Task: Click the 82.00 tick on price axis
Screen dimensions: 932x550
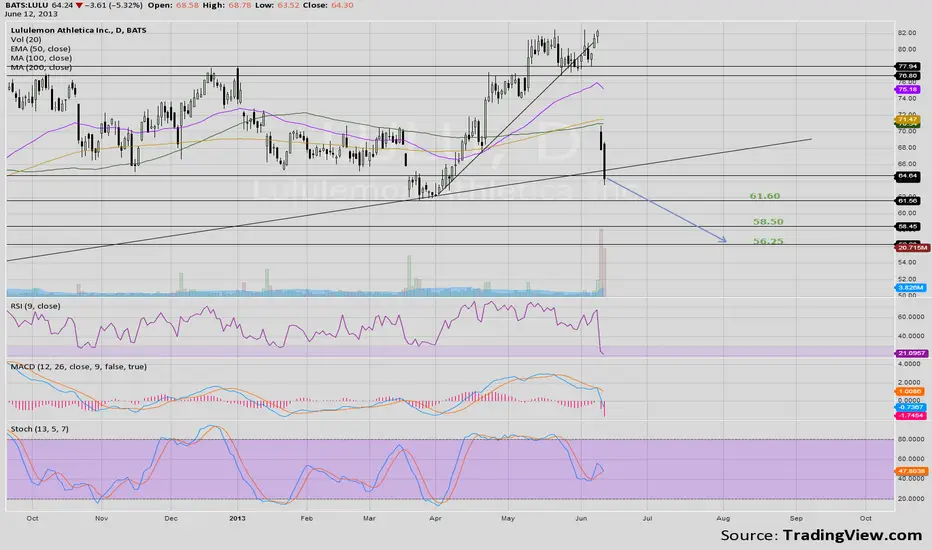Action: pyautogui.click(x=906, y=33)
